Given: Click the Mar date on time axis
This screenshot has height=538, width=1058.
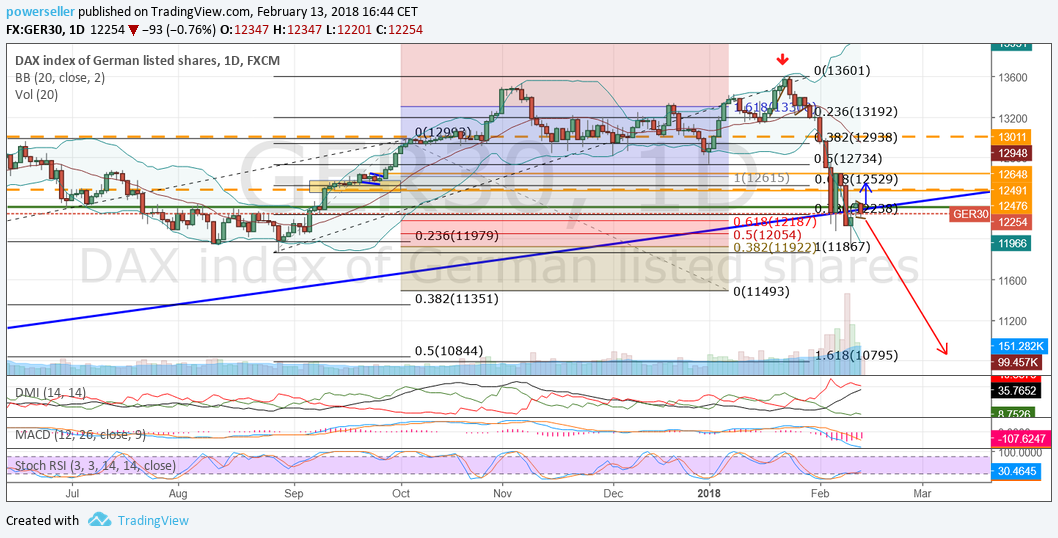Looking at the screenshot, I should coord(922,494).
